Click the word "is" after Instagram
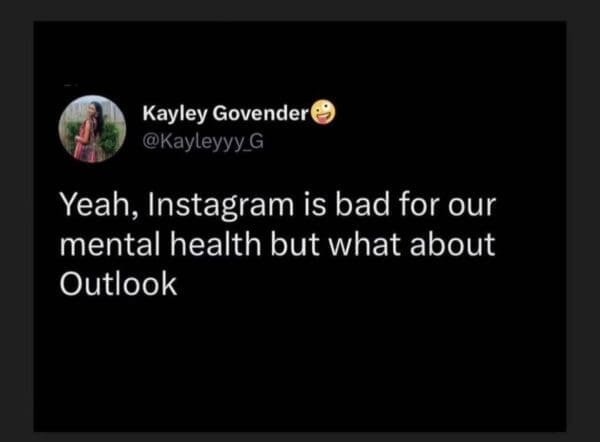The image size is (600, 442). coord(315,203)
